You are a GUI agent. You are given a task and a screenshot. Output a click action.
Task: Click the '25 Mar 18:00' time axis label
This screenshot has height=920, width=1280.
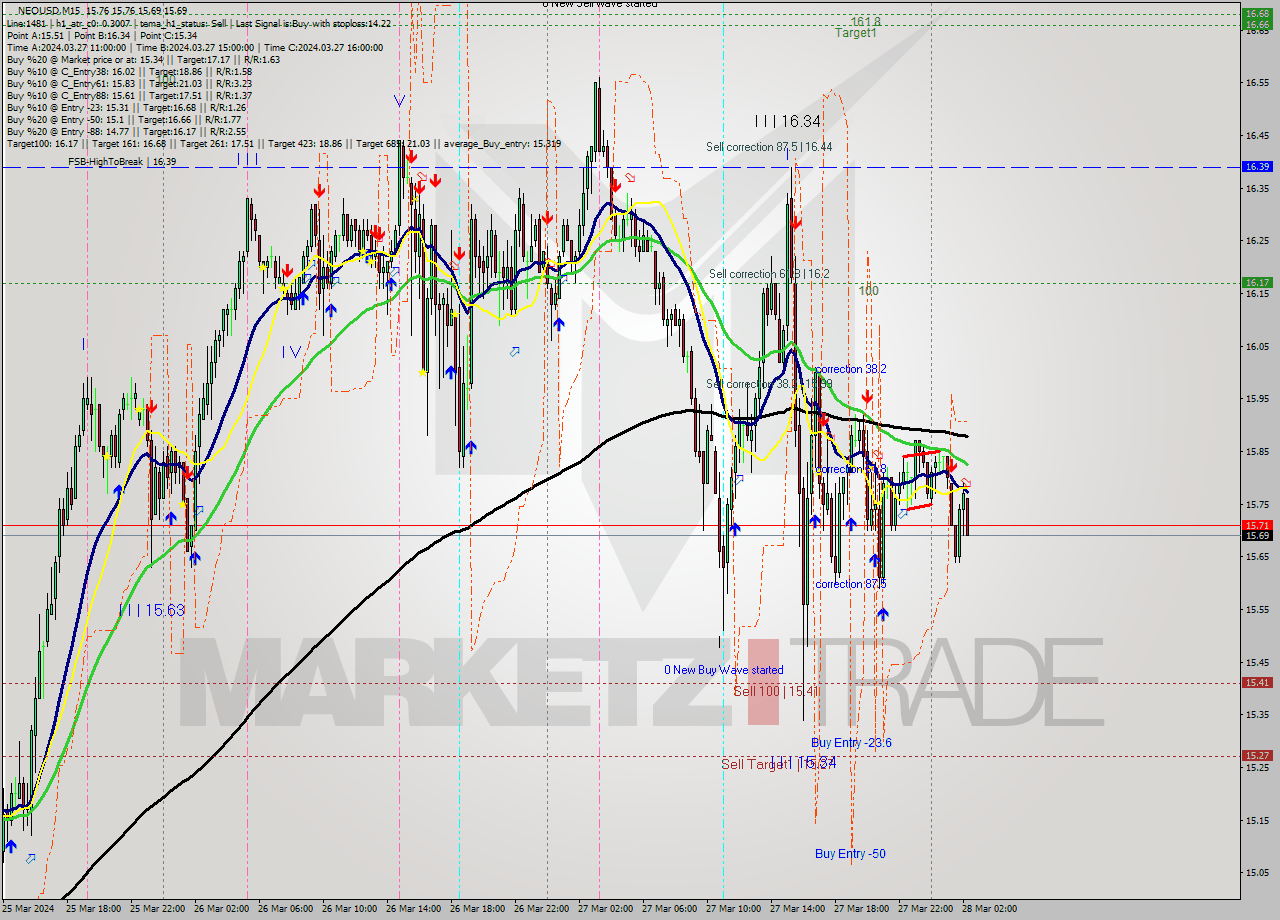coord(95,909)
